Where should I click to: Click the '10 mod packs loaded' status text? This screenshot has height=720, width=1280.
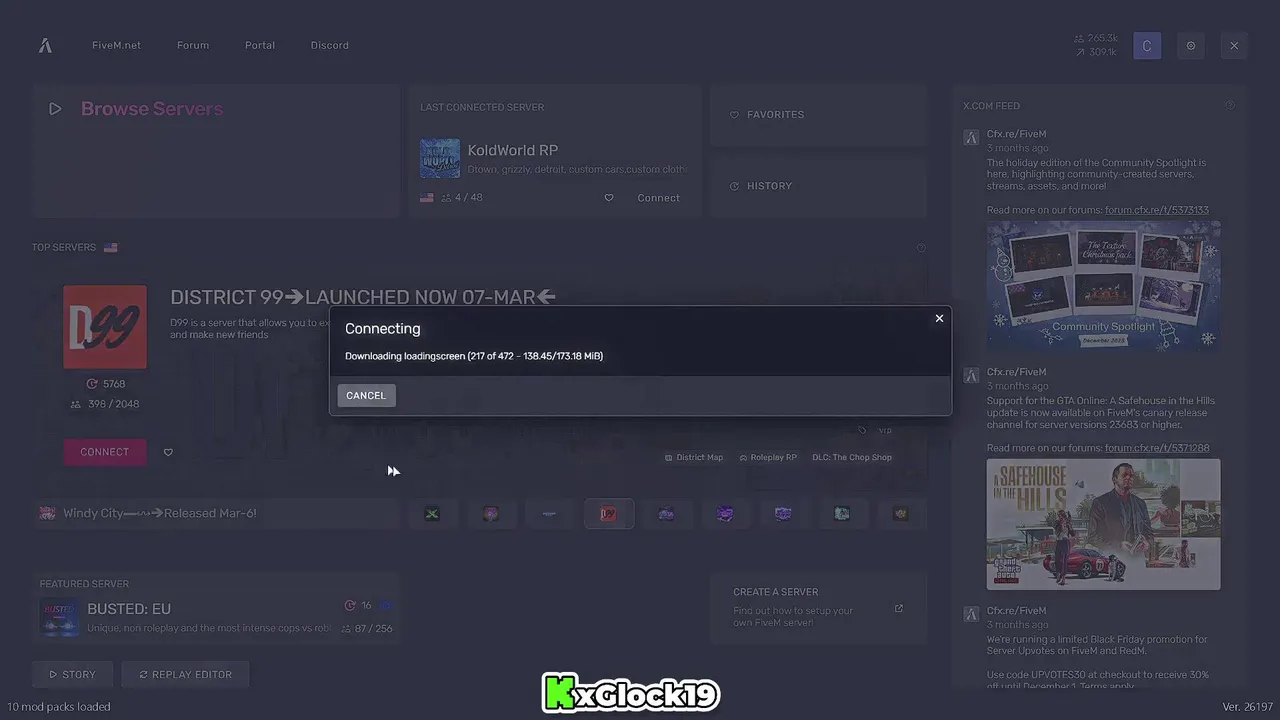pyautogui.click(x=59, y=706)
